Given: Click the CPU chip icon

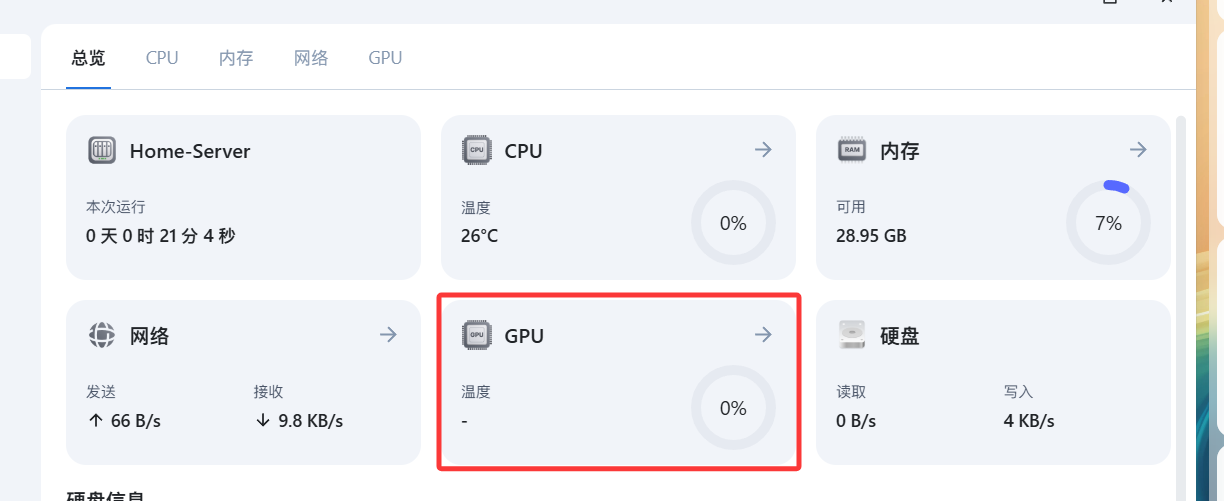Looking at the screenshot, I should (477, 151).
